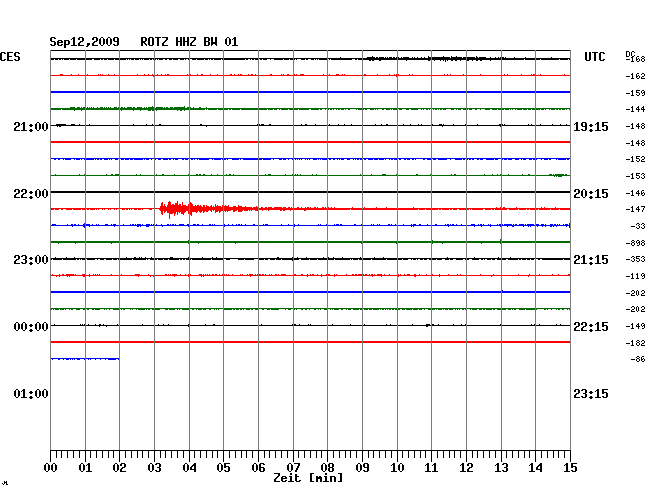Click the 20:15 UTC time label
This screenshot has height=494, width=650.
[x=591, y=194]
